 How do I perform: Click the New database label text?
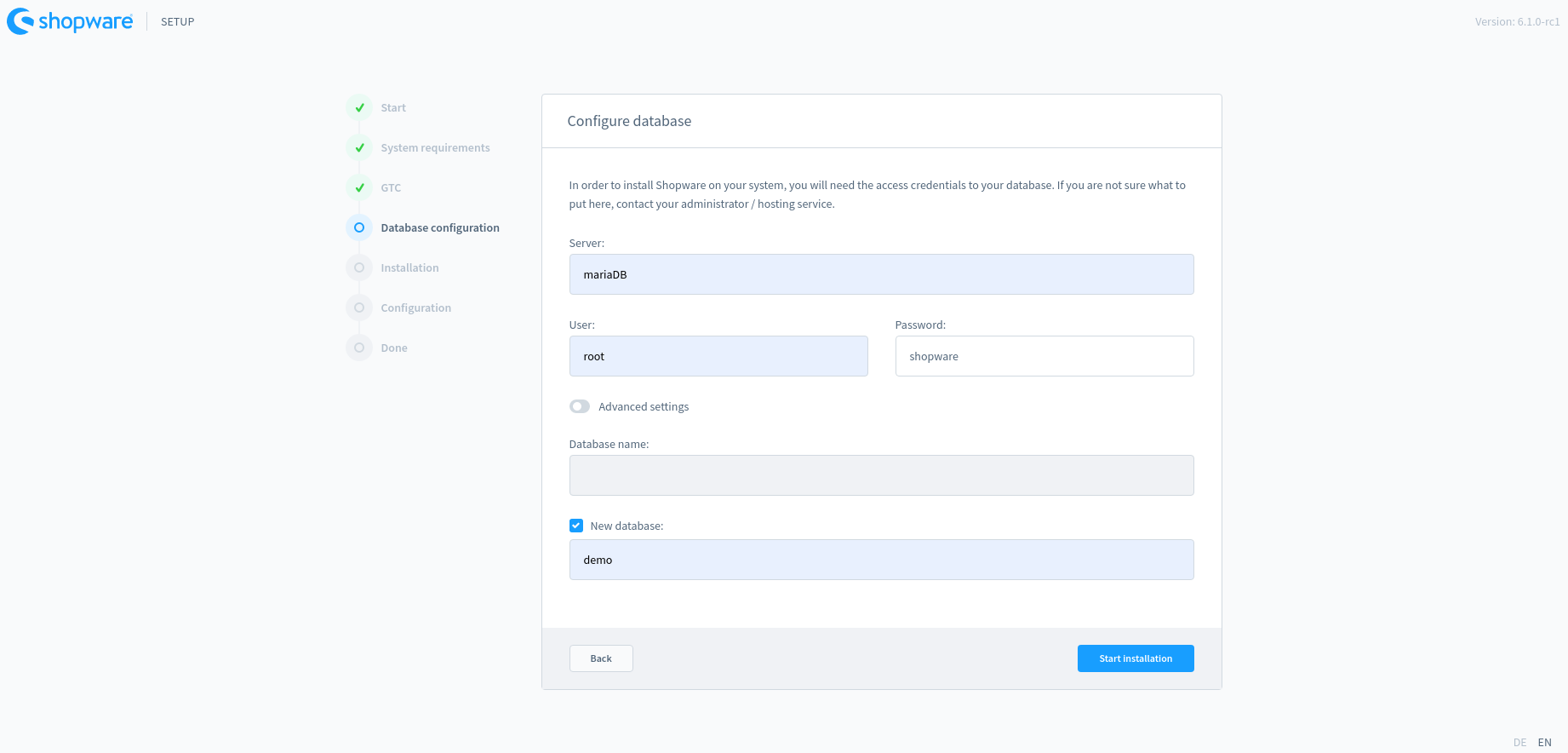[627, 526]
